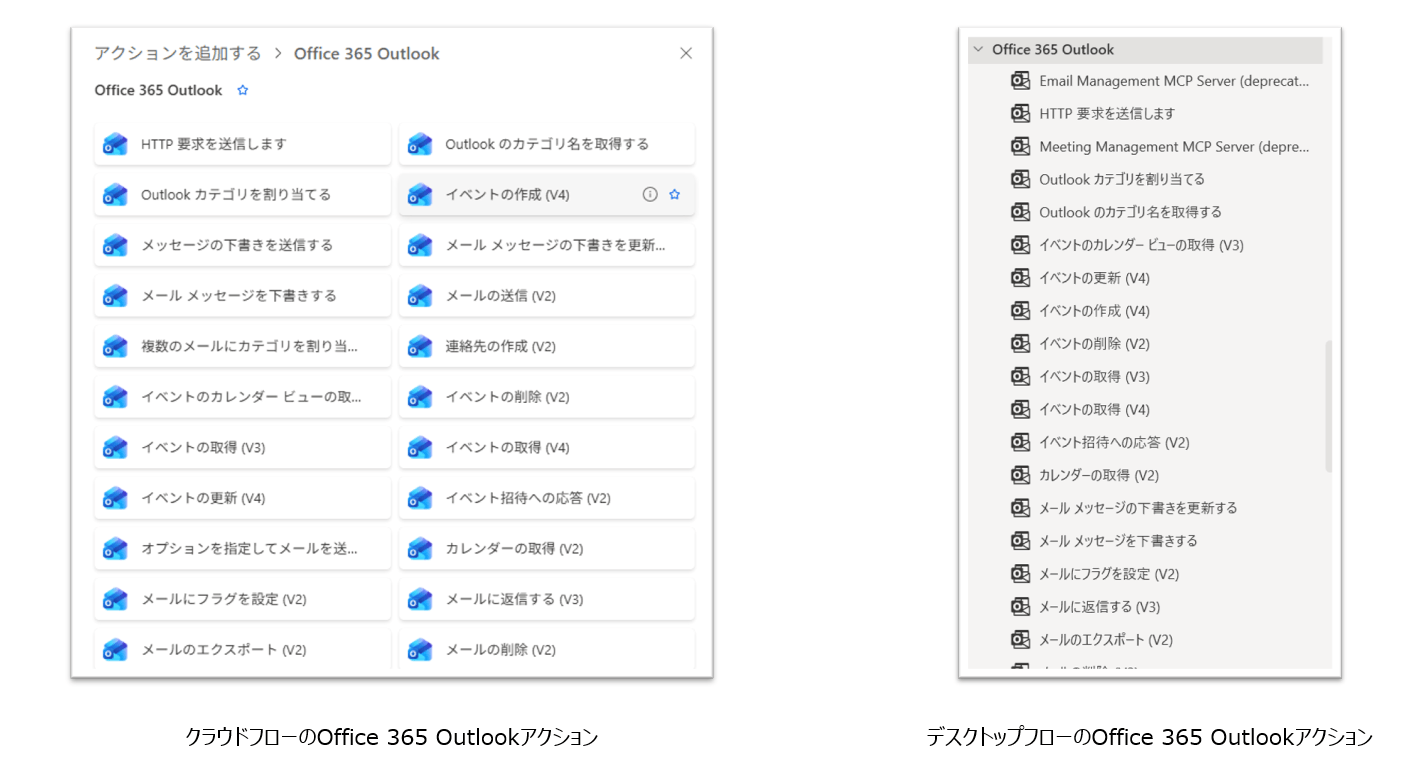The height and width of the screenshot is (771, 1423).
Task: Click Outlook icon on カレンダーの取得 (V2) card
Action: point(419,549)
